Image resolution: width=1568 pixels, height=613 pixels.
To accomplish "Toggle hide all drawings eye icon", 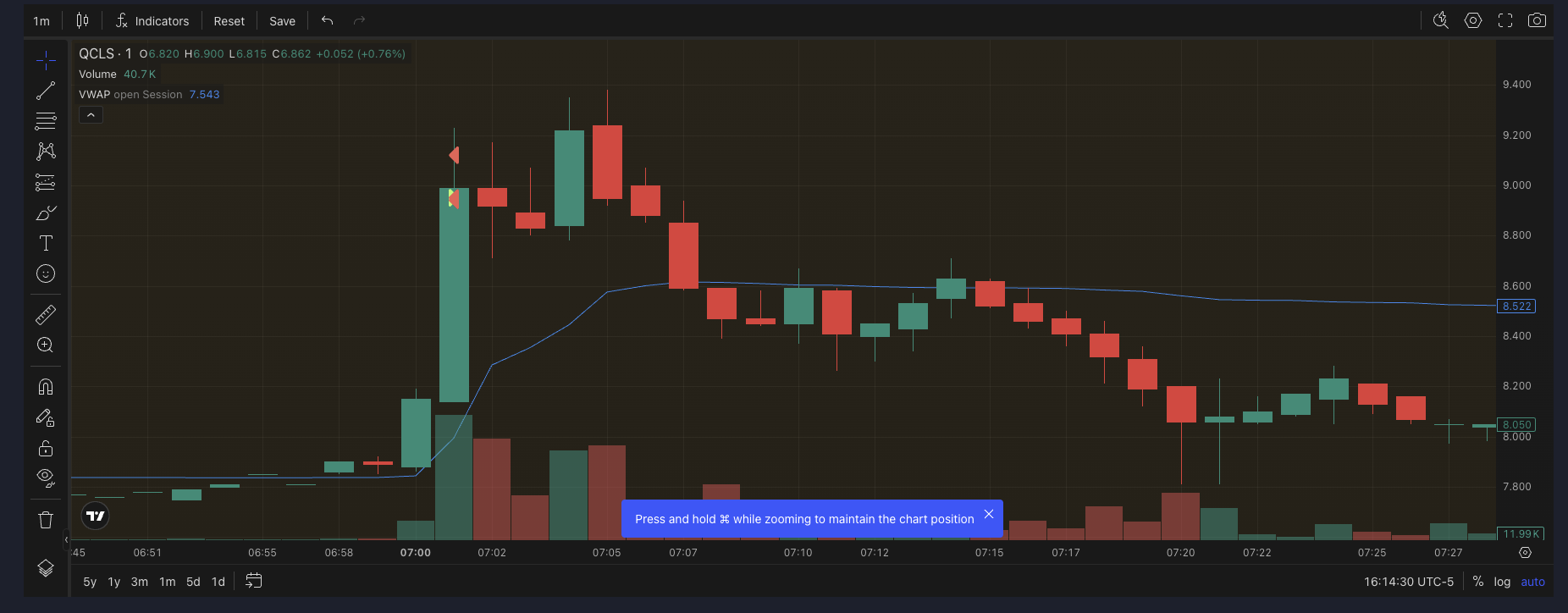I will point(46,478).
